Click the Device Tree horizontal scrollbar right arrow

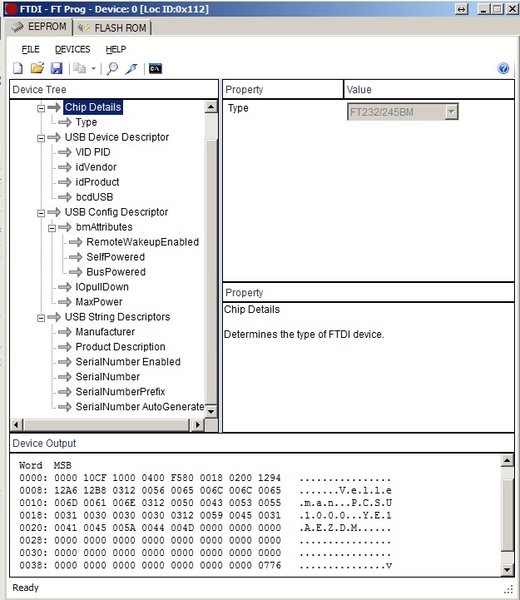197,425
